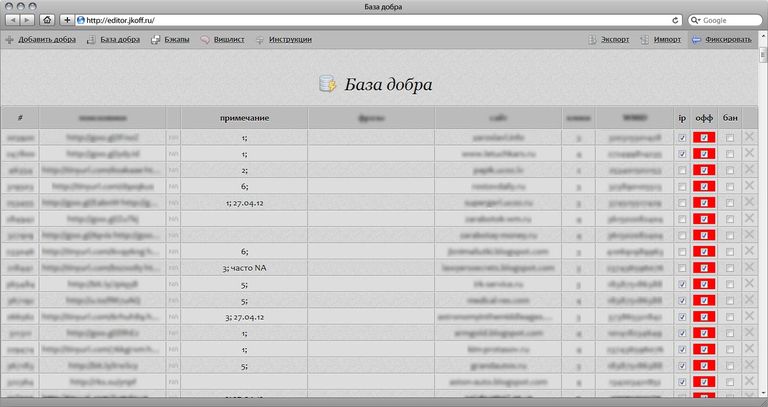The height and width of the screenshot is (407, 768).
Task: Click the Импорт link
Action: [667, 40]
